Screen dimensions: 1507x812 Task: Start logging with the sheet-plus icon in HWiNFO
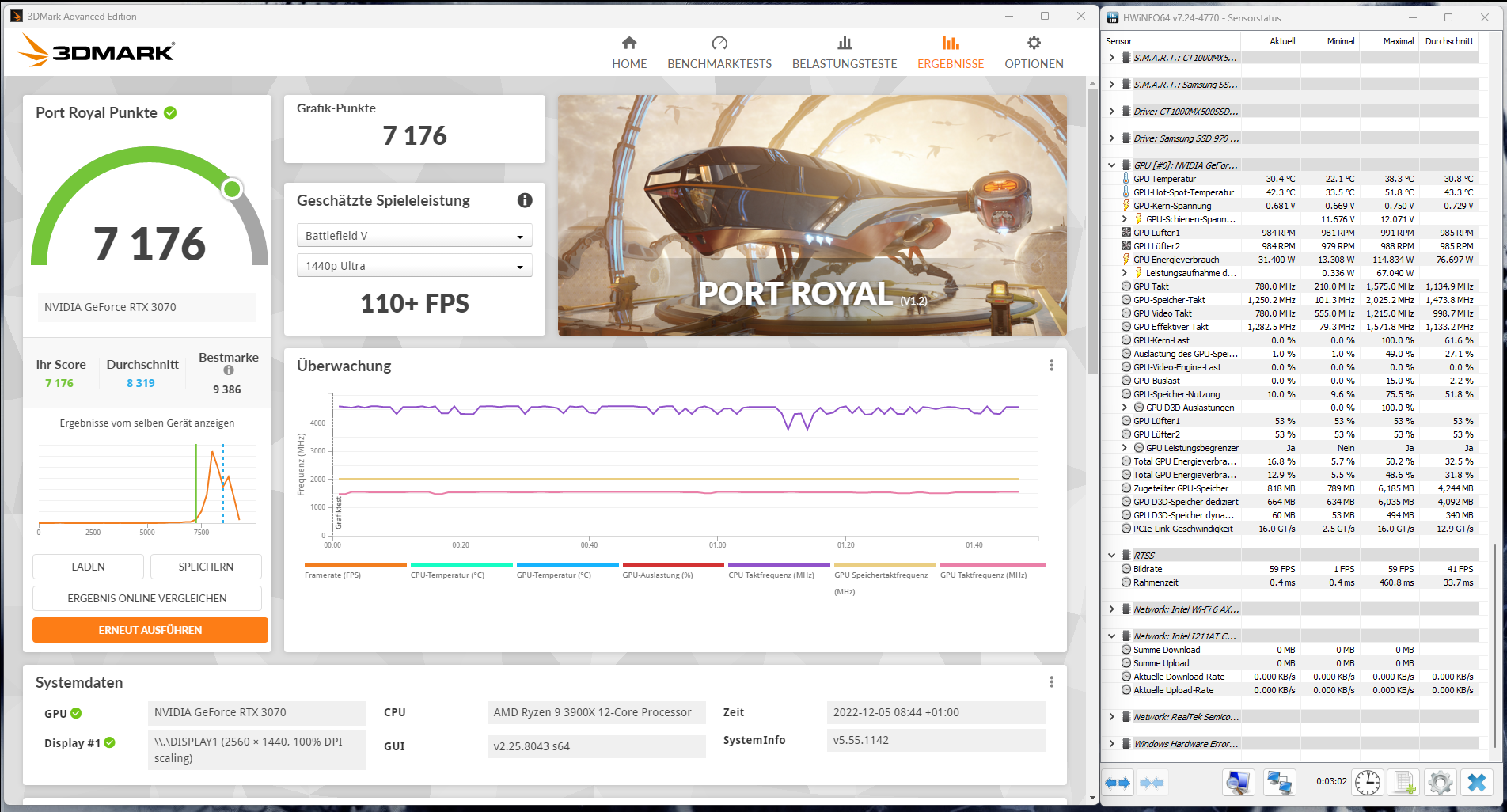pyautogui.click(x=1404, y=783)
